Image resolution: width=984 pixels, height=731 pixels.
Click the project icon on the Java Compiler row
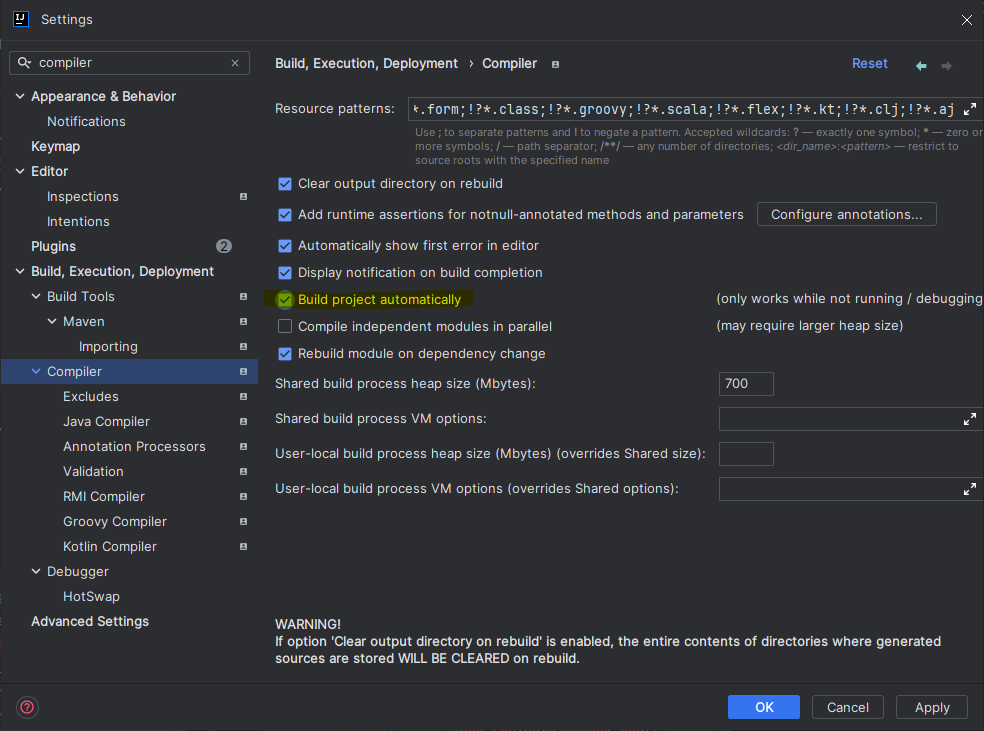243,422
